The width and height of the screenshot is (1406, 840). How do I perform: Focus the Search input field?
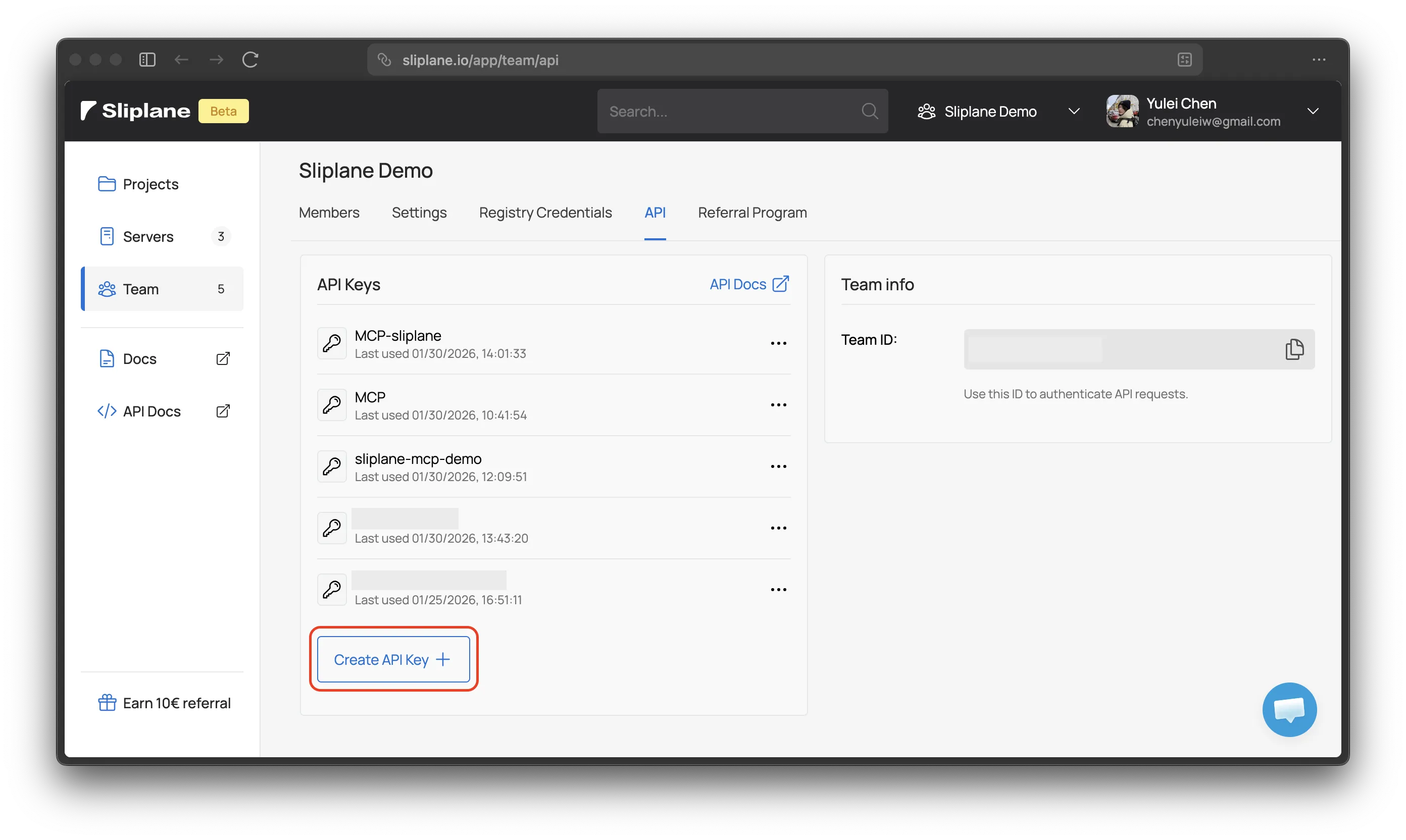[730, 112]
